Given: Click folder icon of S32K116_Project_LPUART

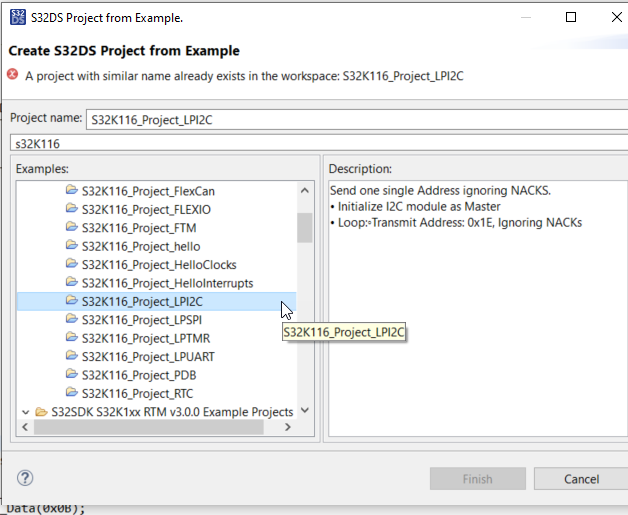Looking at the screenshot, I should (72, 356).
